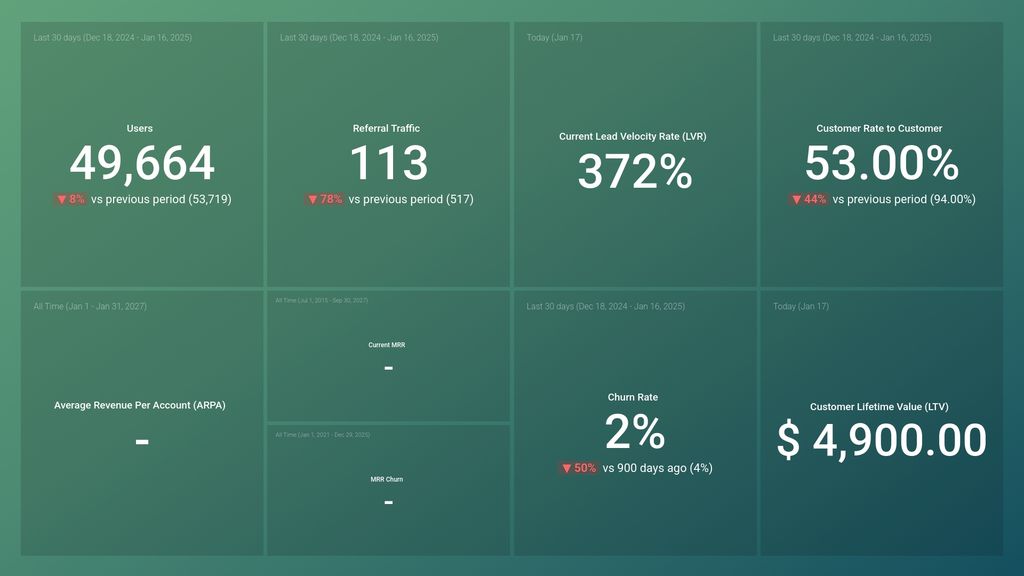Click Average Revenue Per Account (ARPA) title
Screen dimensions: 1024x576
tap(140, 406)
